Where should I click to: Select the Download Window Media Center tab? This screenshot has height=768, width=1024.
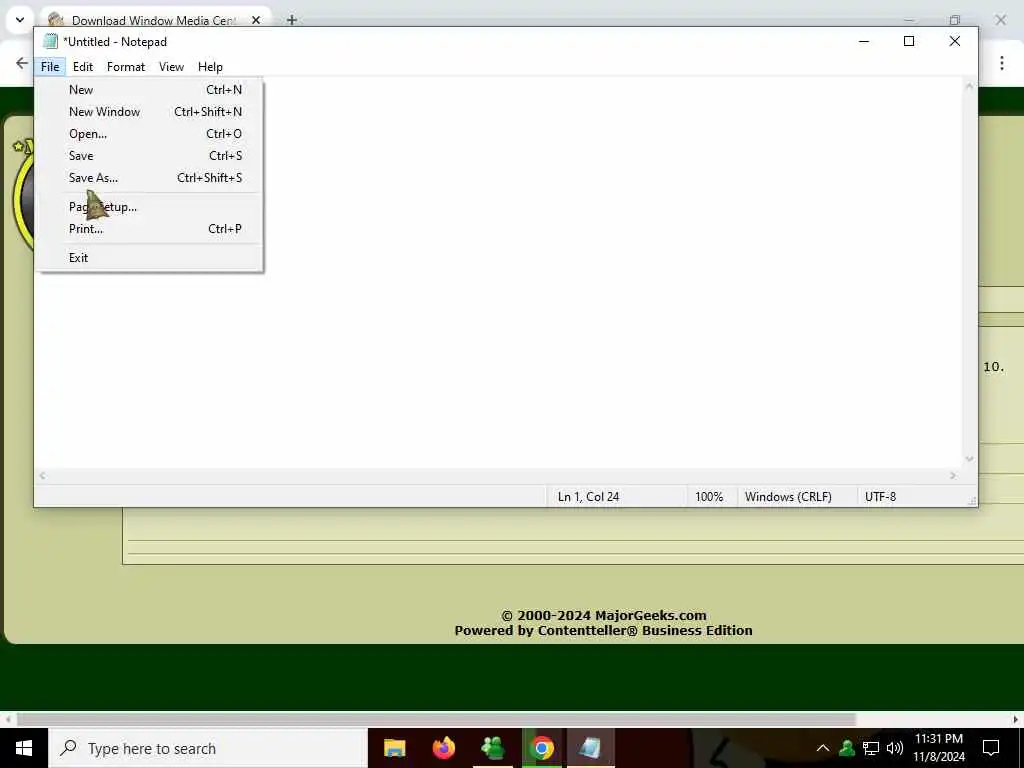(x=153, y=20)
